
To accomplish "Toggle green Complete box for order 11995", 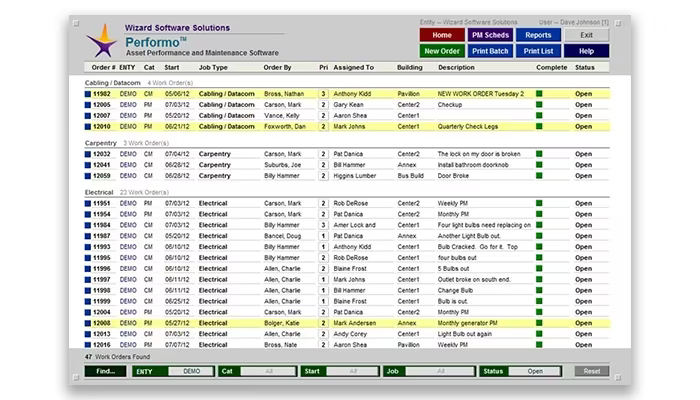I will coord(539,258).
